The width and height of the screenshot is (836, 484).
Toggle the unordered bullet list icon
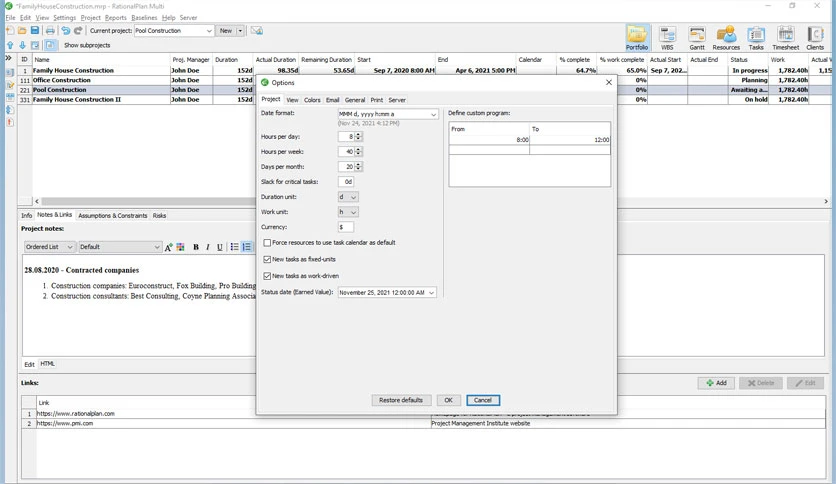235,247
